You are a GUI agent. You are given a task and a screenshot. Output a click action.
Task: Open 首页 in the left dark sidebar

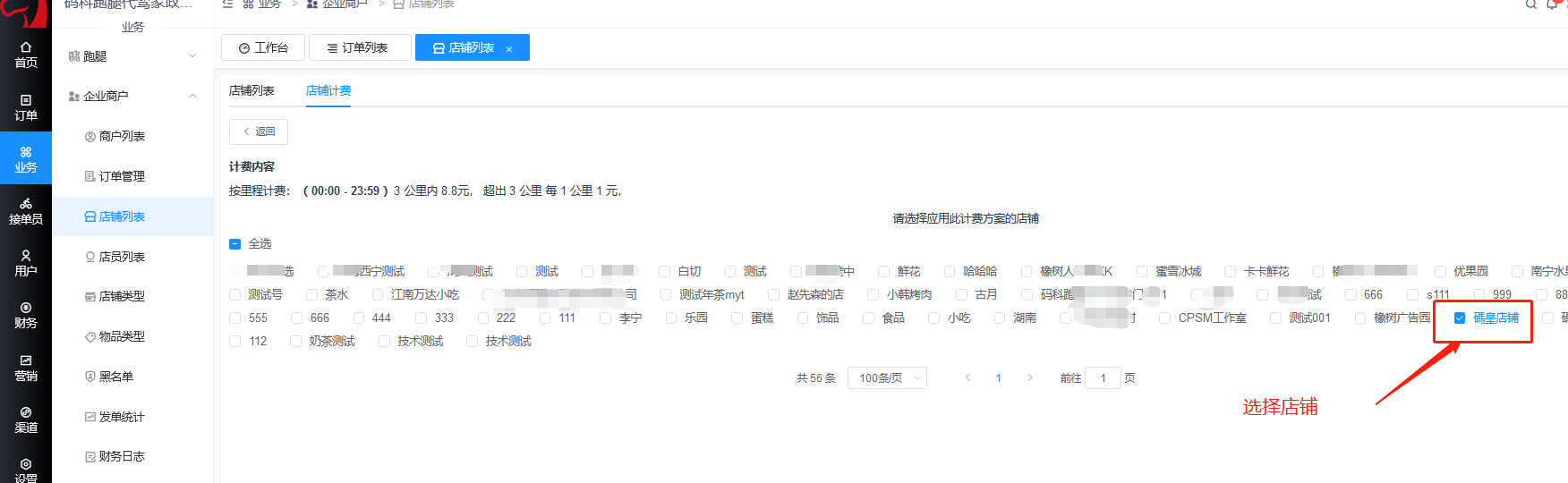click(x=26, y=55)
